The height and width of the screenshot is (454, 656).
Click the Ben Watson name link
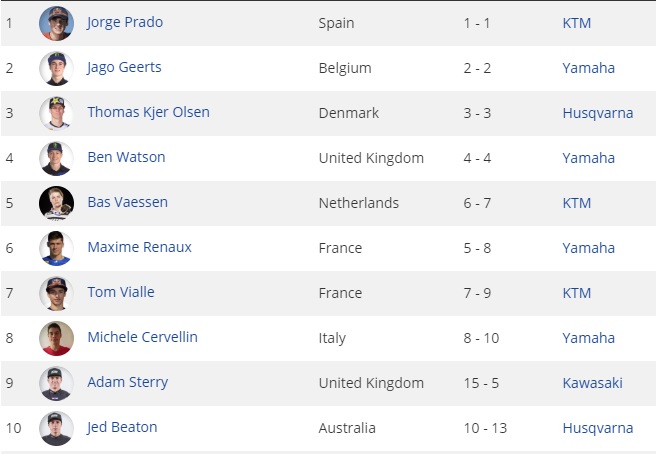click(x=126, y=157)
